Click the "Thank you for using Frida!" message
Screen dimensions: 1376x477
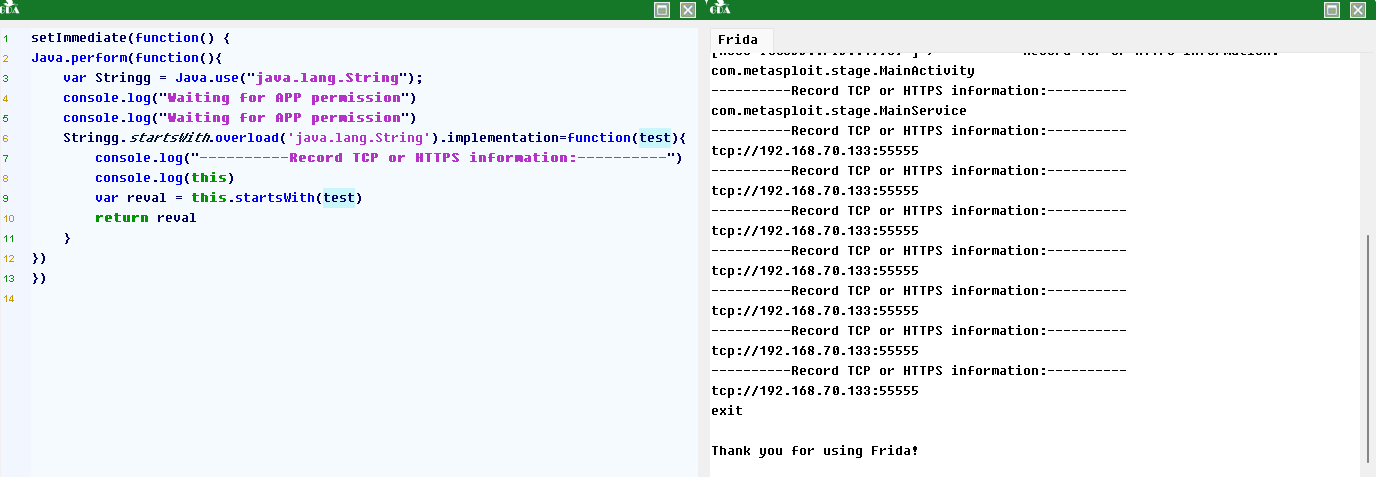(814, 450)
